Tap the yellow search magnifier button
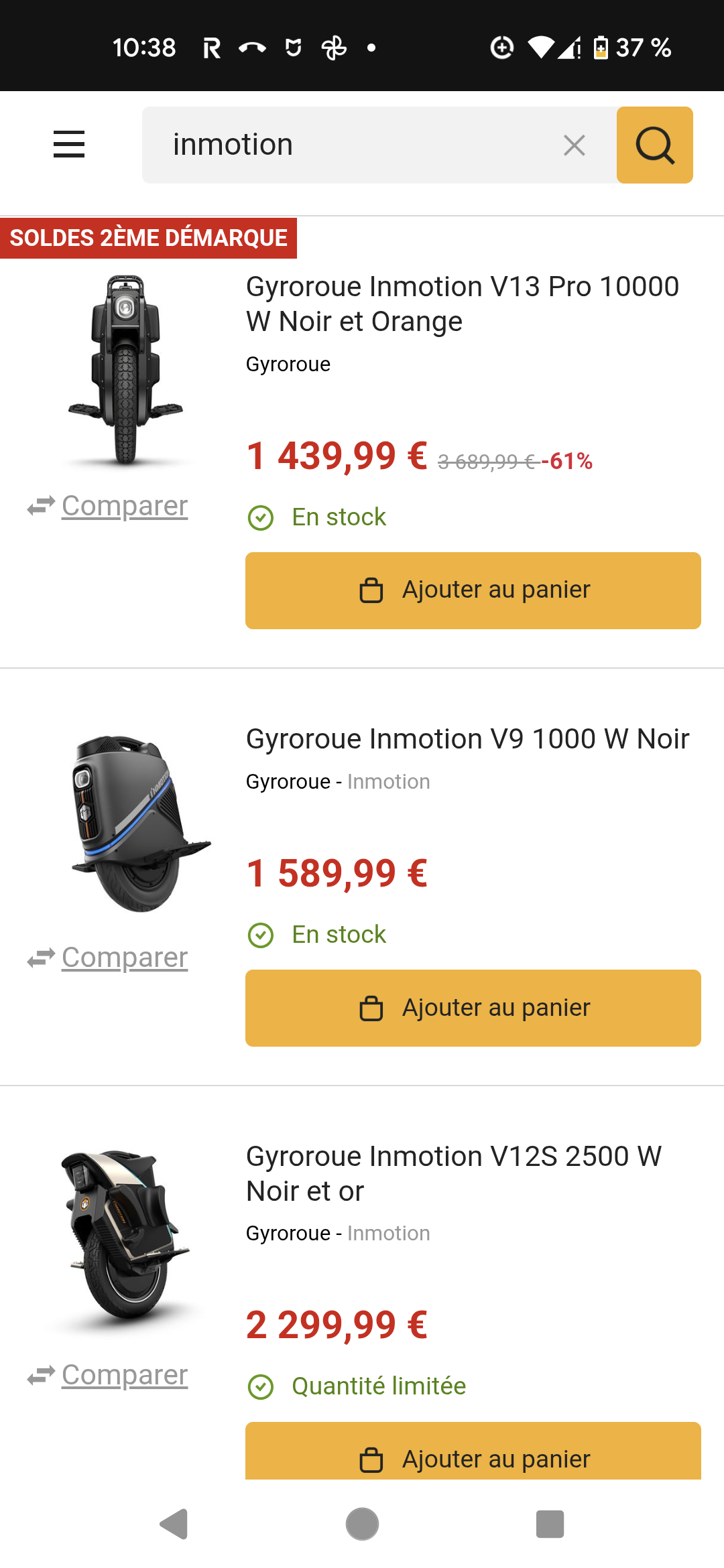Image resolution: width=724 pixels, height=1568 pixels. (x=654, y=145)
